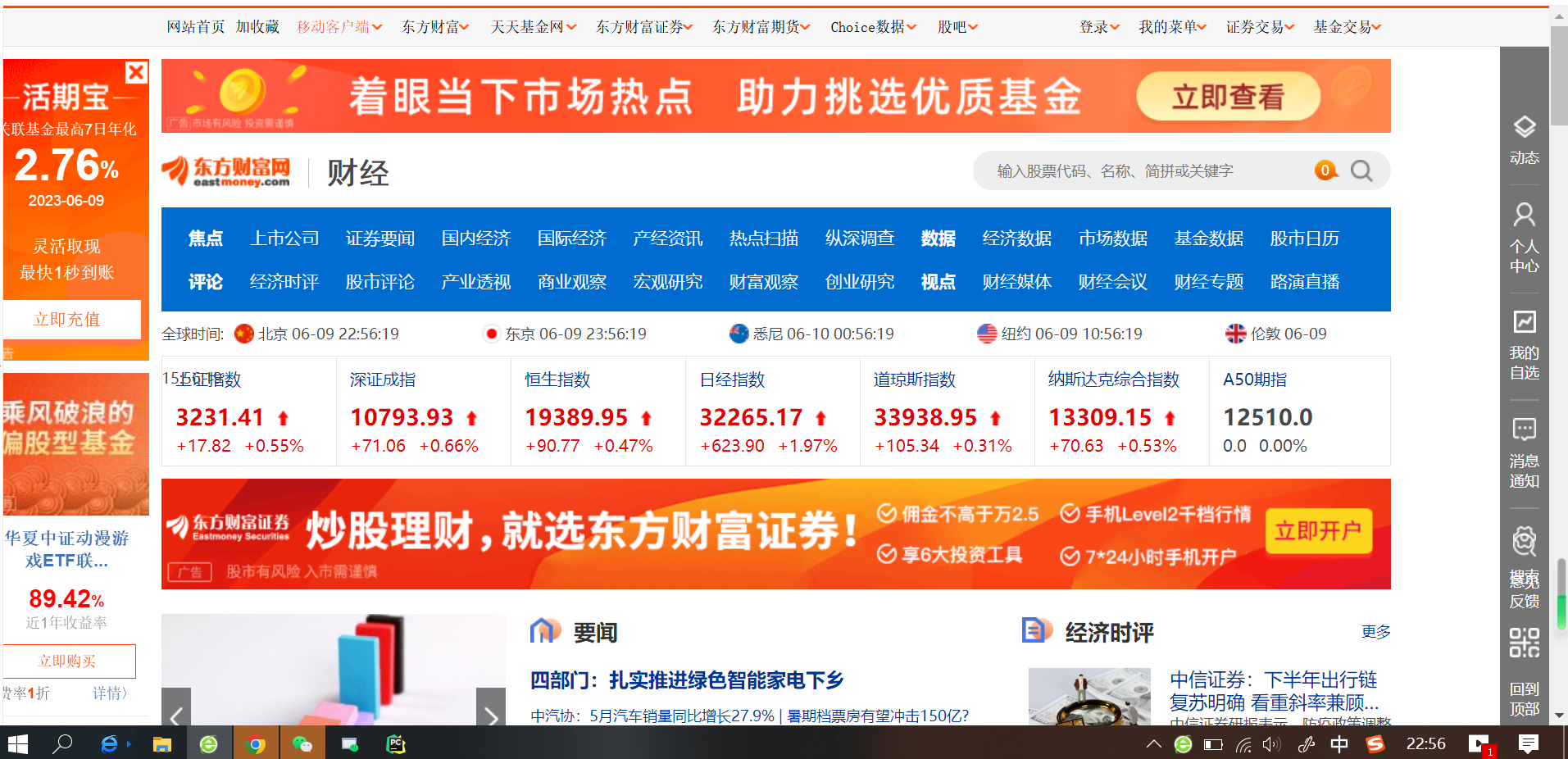Open 路演直播 nav item

point(1305,282)
